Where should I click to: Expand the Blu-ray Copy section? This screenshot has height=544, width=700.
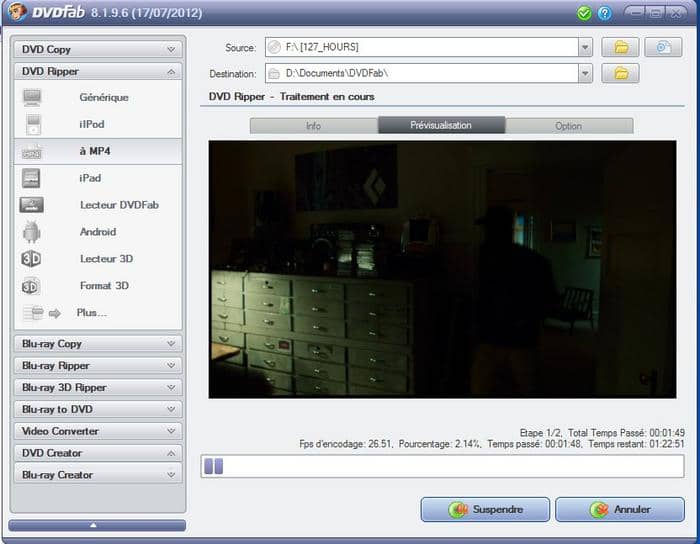coord(98,344)
